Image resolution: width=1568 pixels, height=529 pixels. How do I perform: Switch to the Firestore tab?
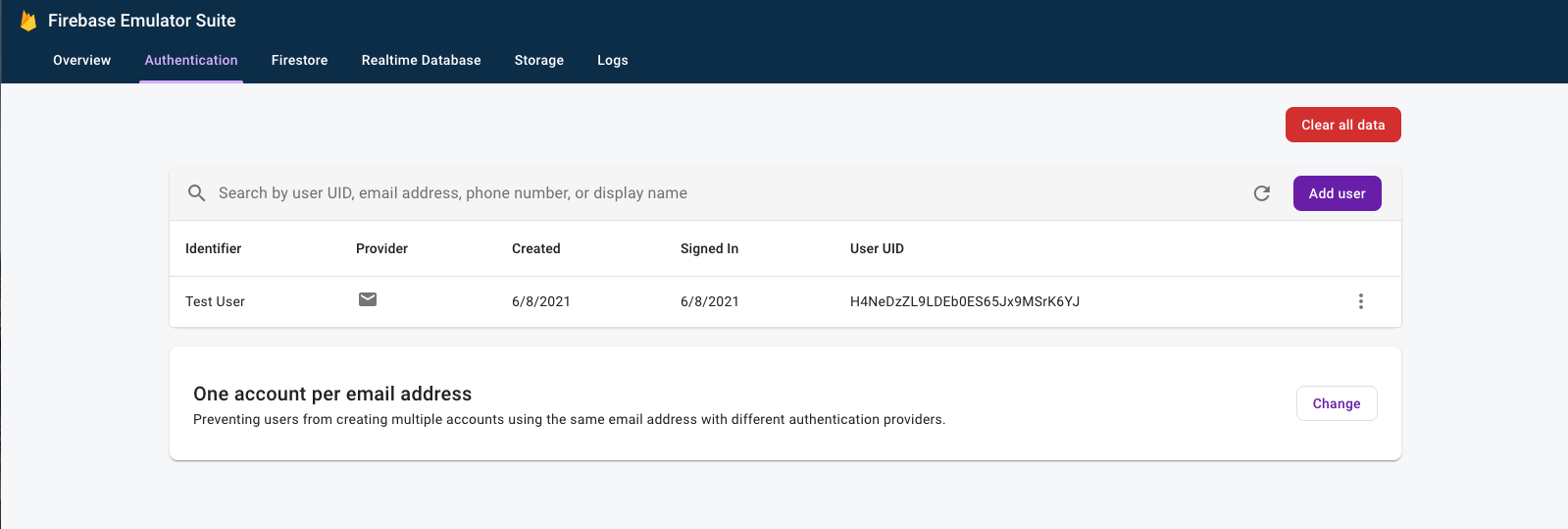(299, 60)
